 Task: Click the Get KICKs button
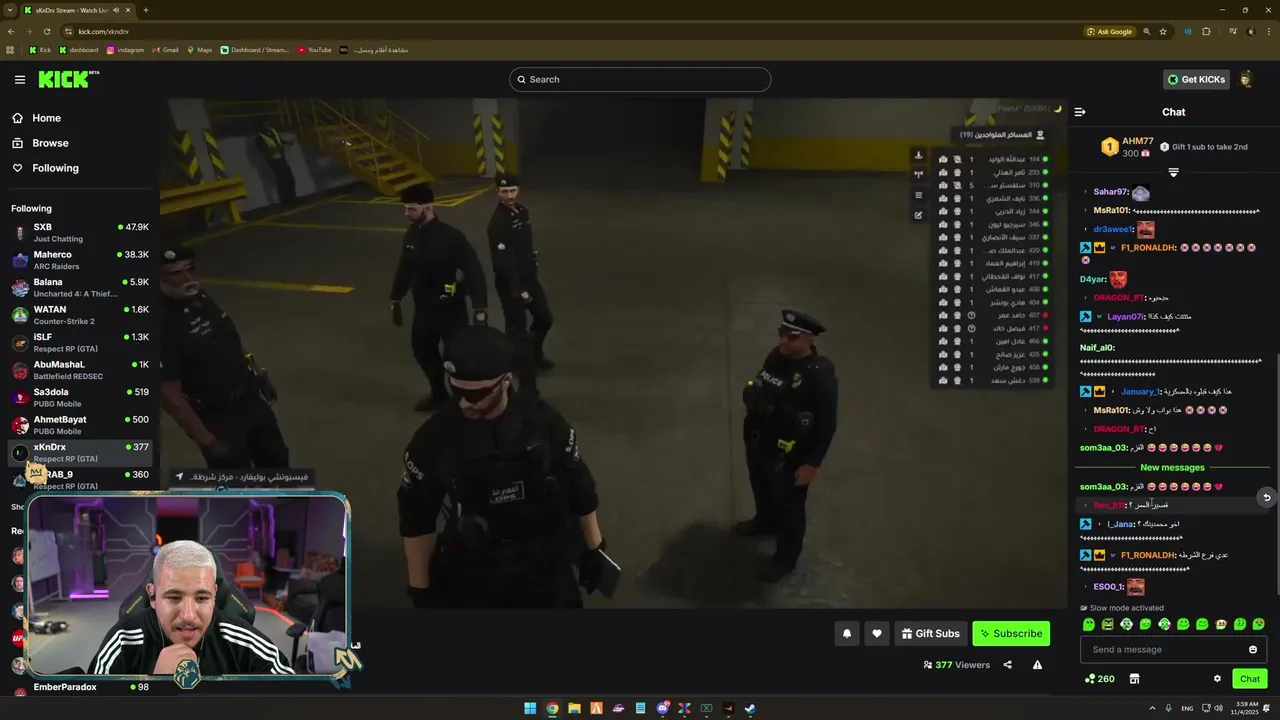(1196, 79)
